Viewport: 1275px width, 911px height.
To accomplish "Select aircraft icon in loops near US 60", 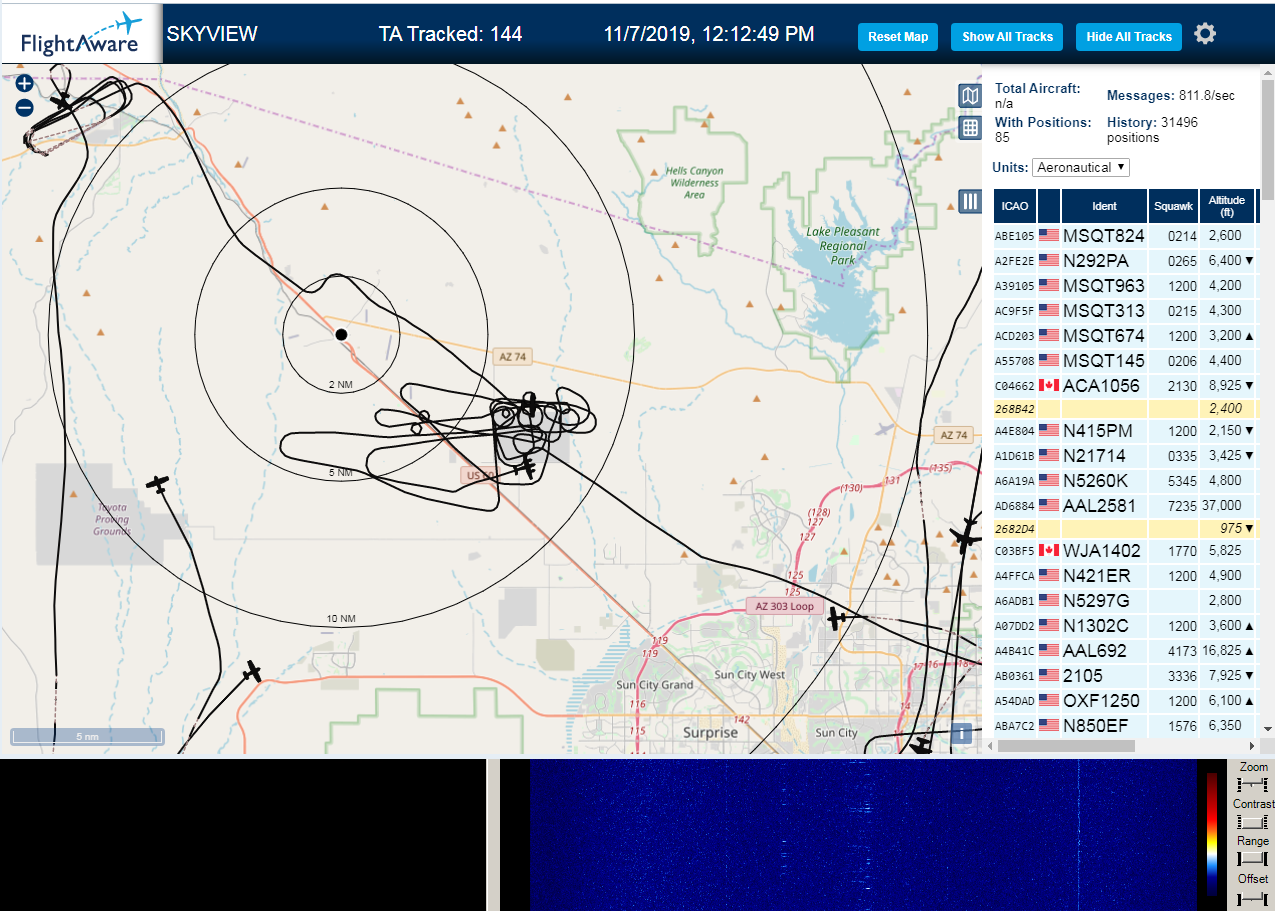I will click(524, 467).
